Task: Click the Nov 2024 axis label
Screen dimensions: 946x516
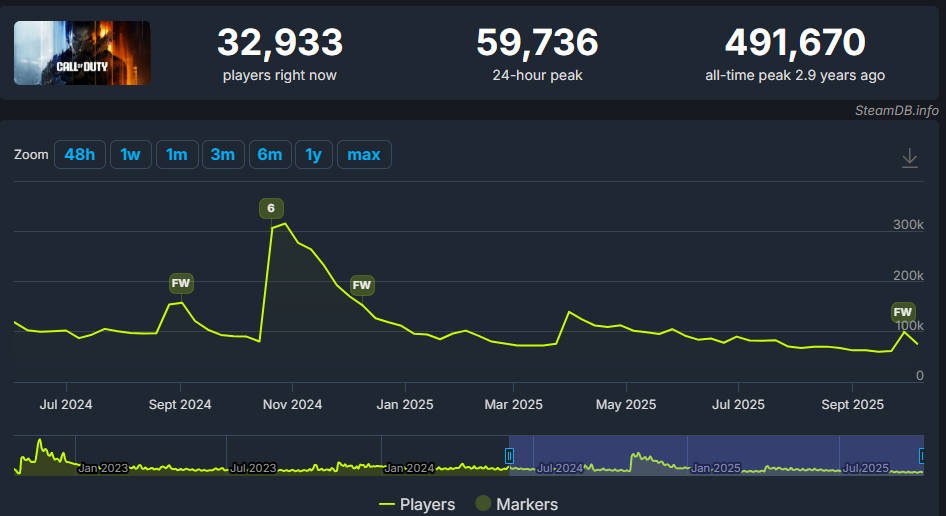Action: point(293,404)
